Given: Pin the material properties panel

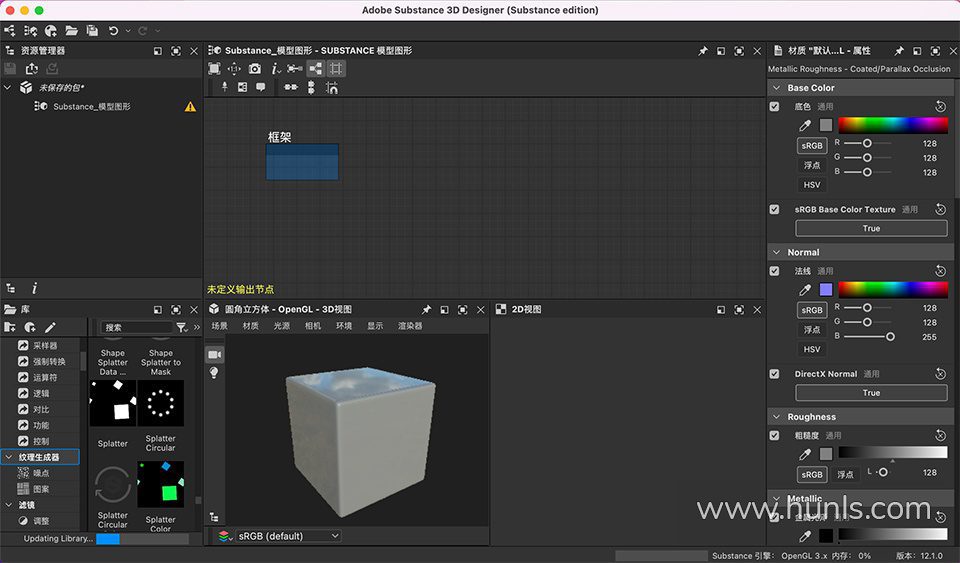Looking at the screenshot, I should (899, 51).
